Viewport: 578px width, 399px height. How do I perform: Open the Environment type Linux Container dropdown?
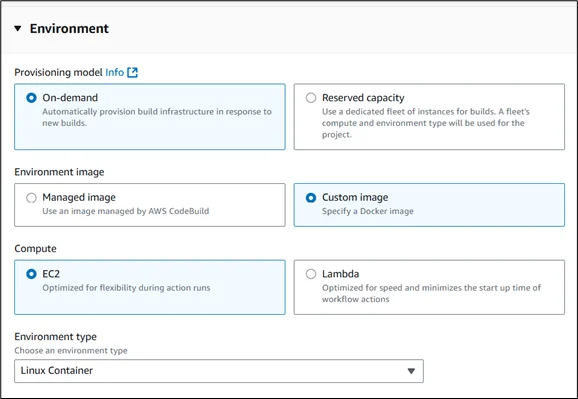[x=219, y=371]
